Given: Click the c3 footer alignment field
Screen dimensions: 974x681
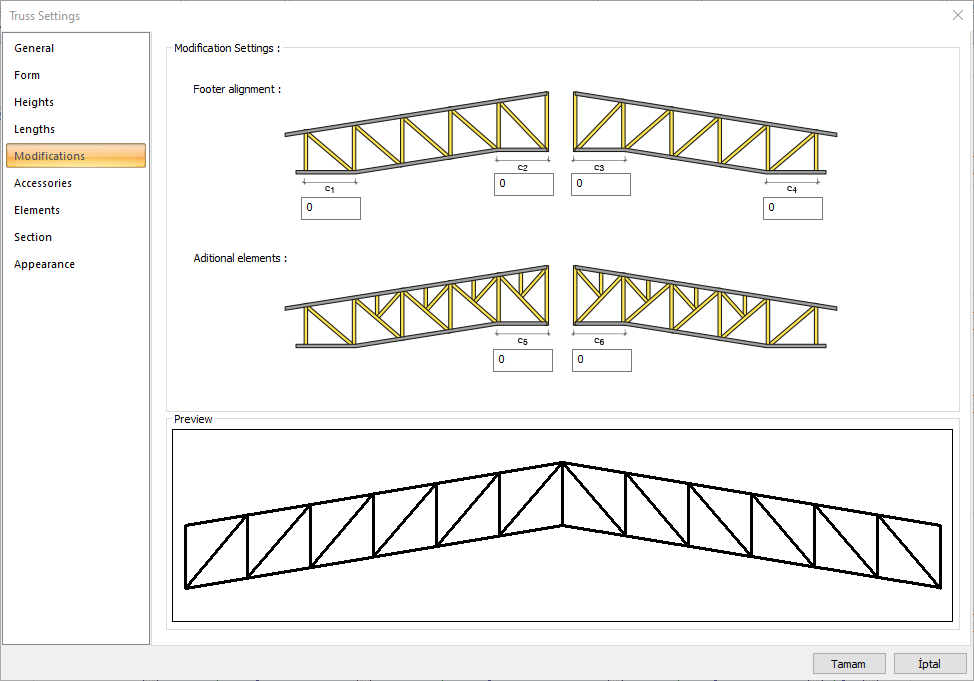Looking at the screenshot, I should (601, 184).
